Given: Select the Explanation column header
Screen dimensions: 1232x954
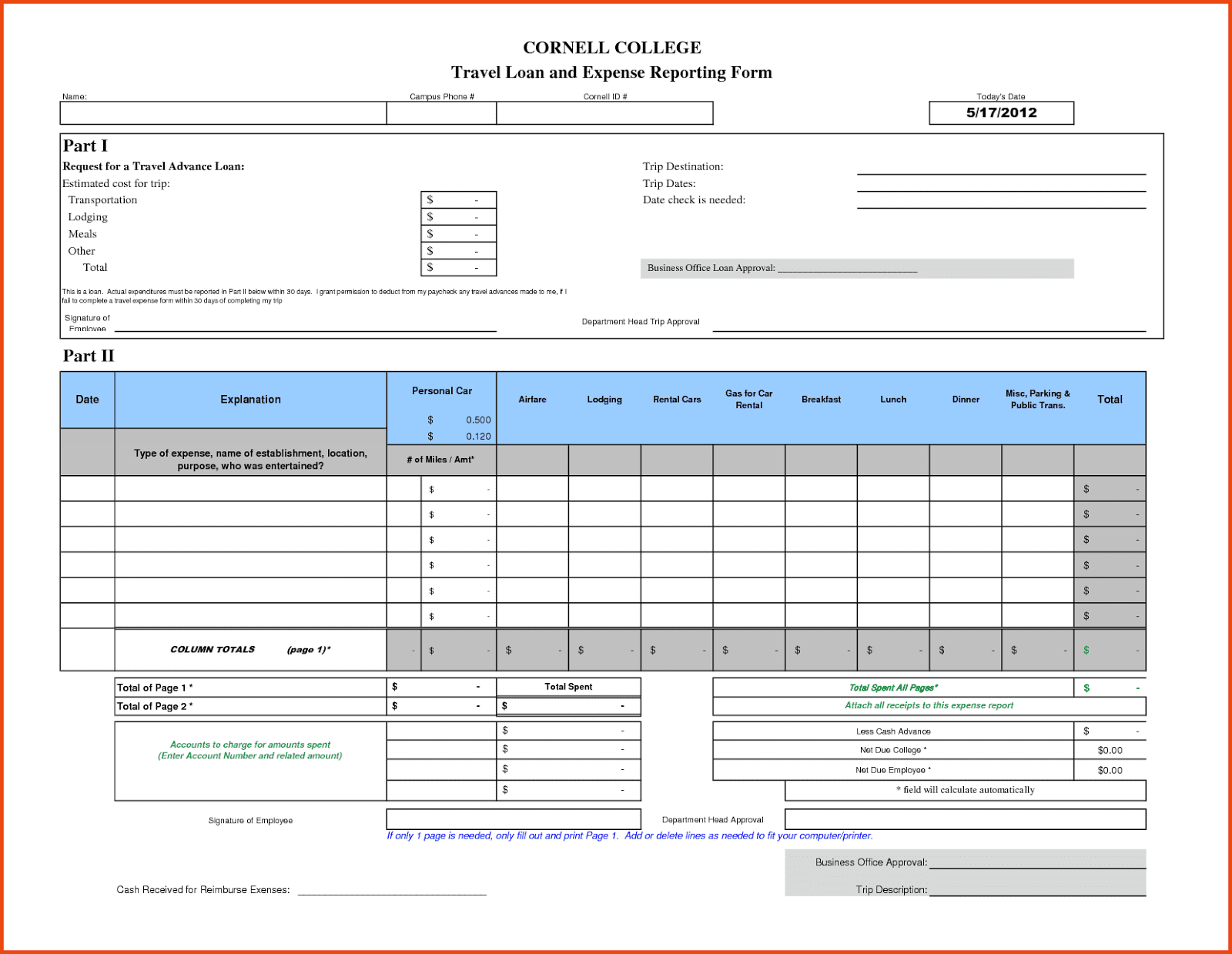Looking at the screenshot, I should coord(250,400).
